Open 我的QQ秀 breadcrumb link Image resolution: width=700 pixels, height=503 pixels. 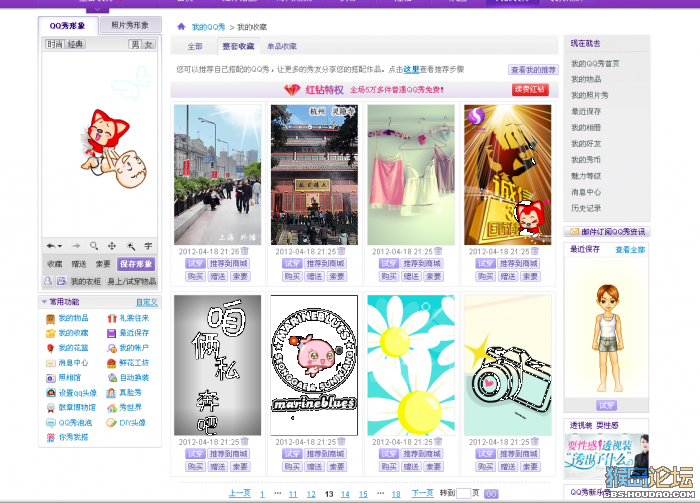(208, 27)
